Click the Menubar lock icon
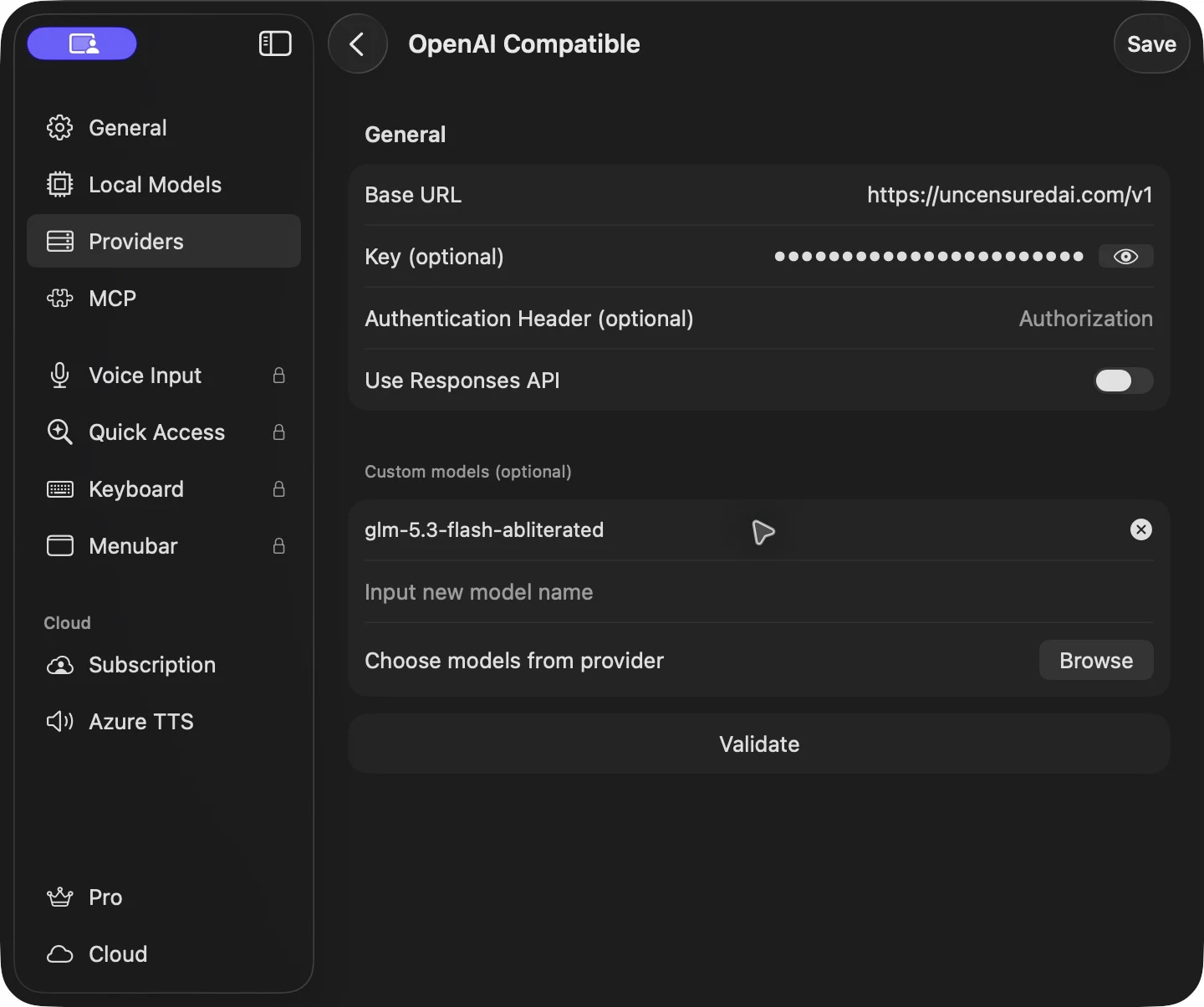 click(279, 546)
